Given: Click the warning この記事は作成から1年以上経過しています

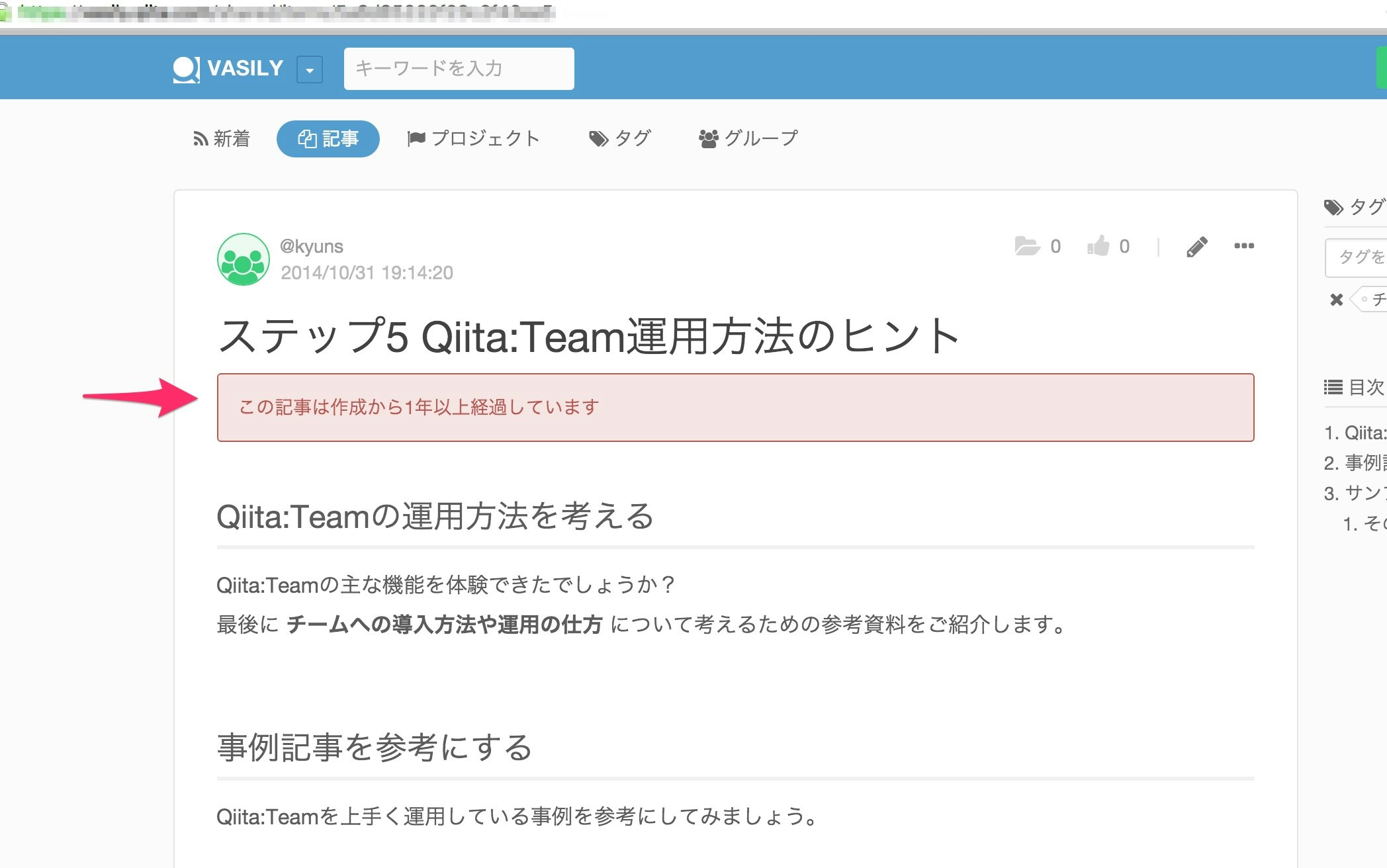Looking at the screenshot, I should pyautogui.click(x=735, y=408).
